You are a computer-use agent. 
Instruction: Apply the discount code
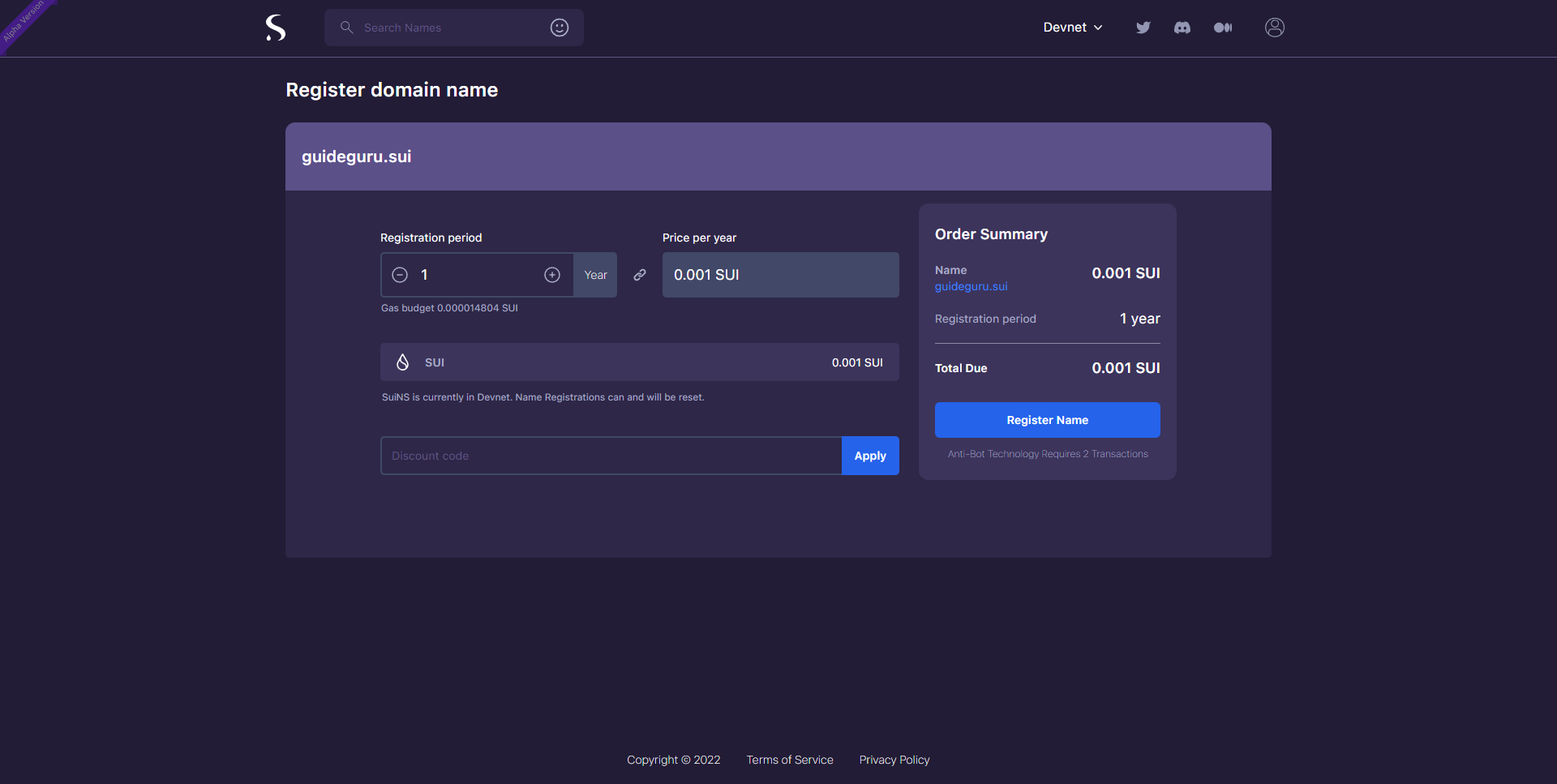870,456
